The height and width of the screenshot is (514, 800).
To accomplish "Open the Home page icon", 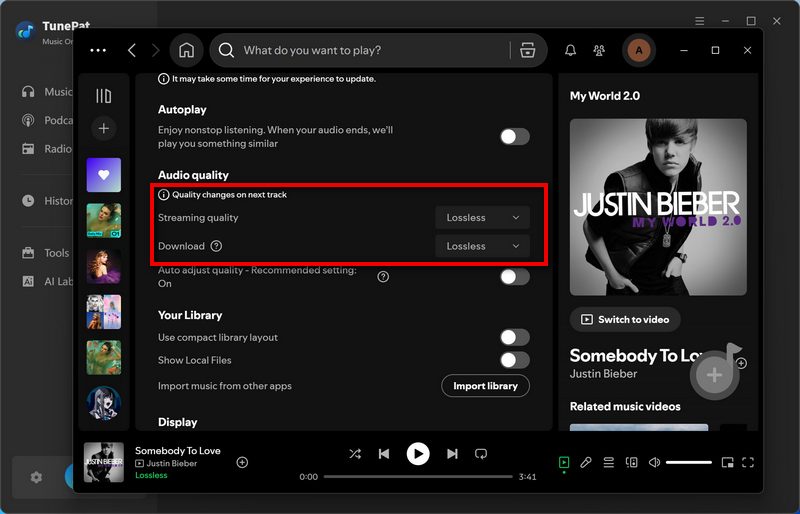I will (186, 50).
